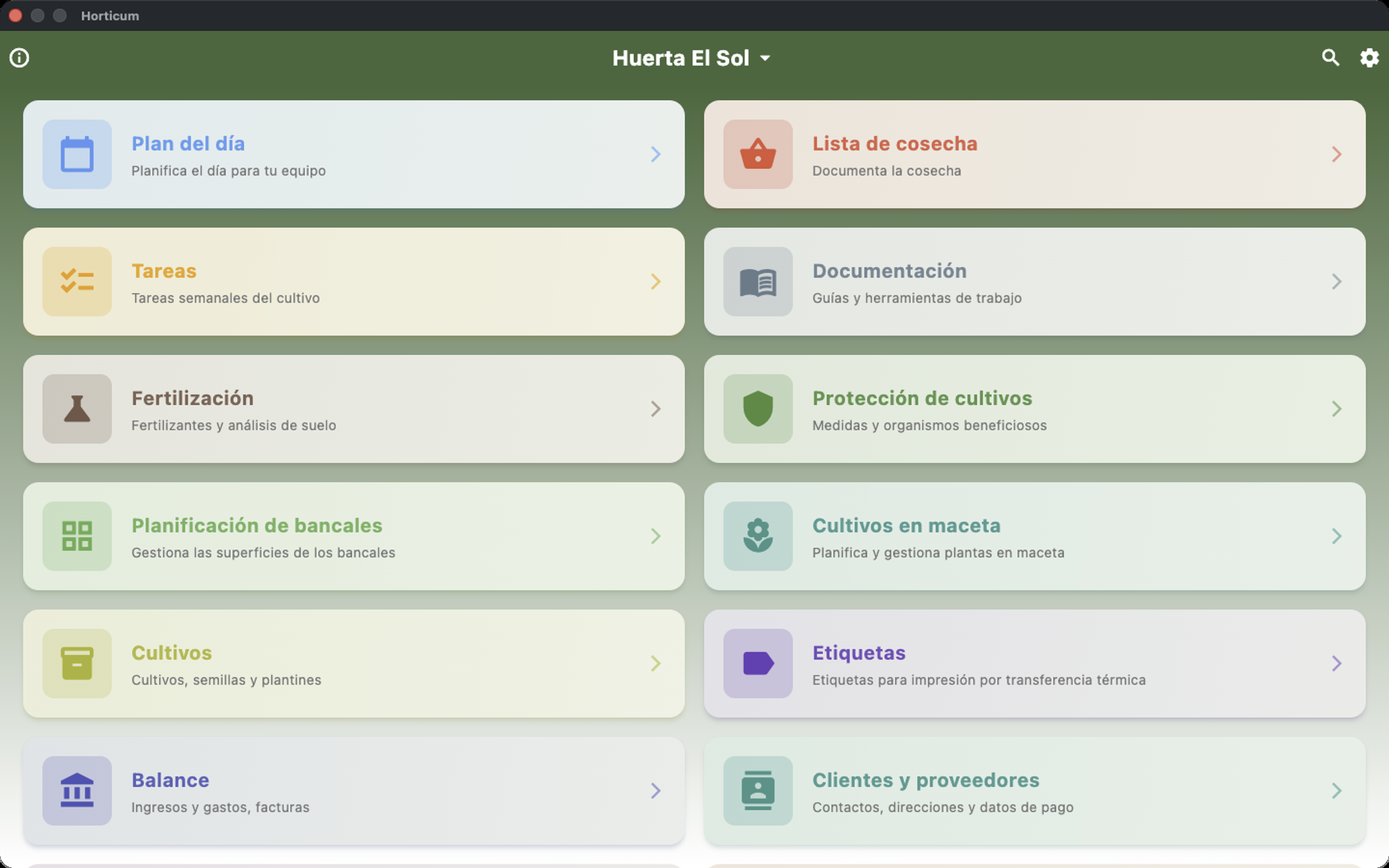Click the basket icon for Lista de cosecha
1389x868 pixels.
point(758,154)
